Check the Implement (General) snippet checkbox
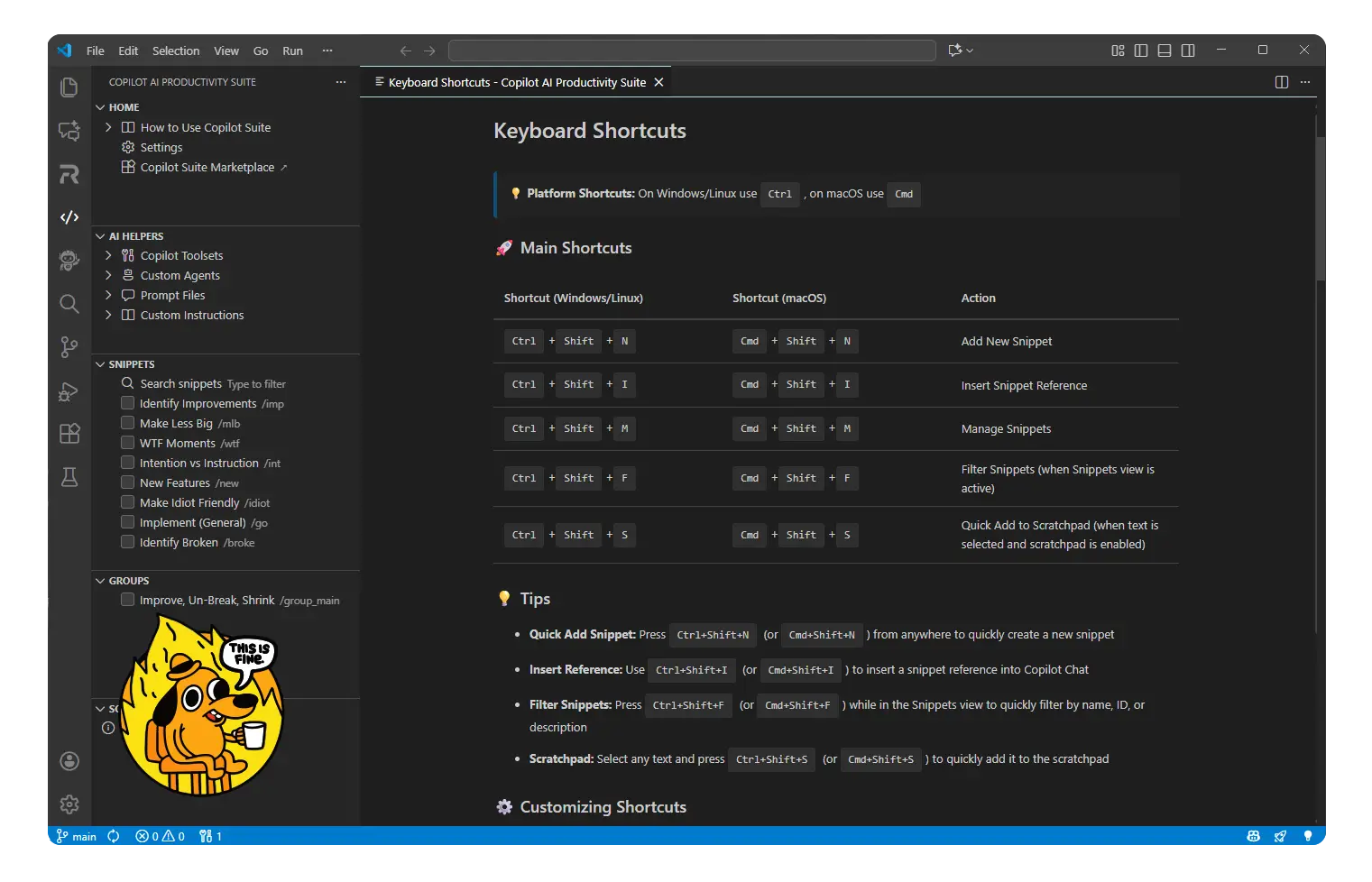The height and width of the screenshot is (882, 1372). pos(128,522)
